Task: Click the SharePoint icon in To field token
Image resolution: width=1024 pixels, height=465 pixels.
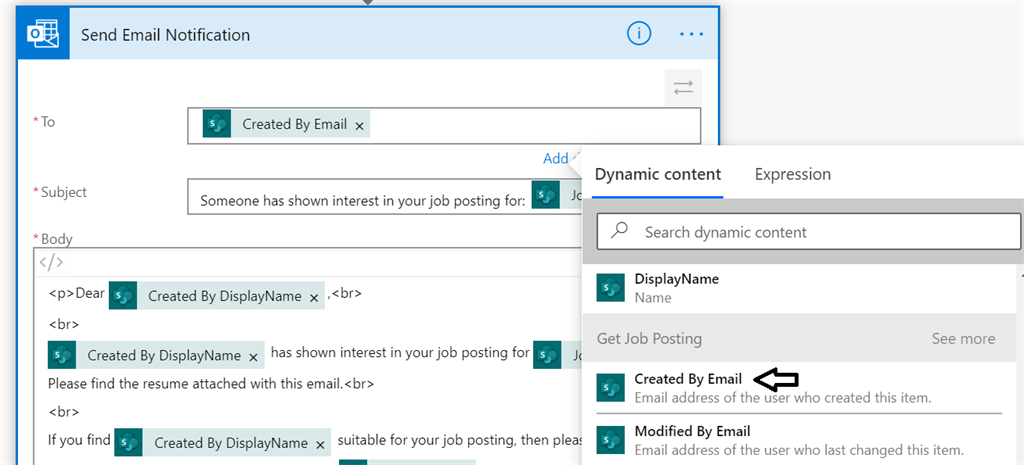Action: pos(217,124)
